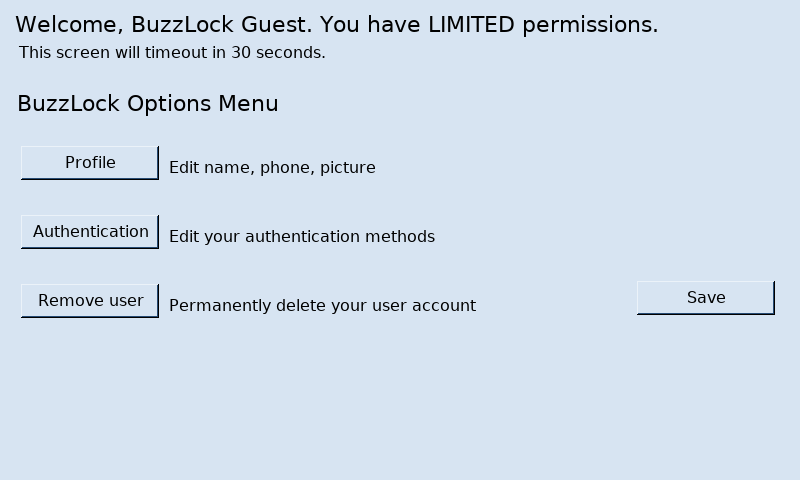Click 'Permanently delete your user account' text
Image resolution: width=800 pixels, height=480 pixels.
coord(322,306)
